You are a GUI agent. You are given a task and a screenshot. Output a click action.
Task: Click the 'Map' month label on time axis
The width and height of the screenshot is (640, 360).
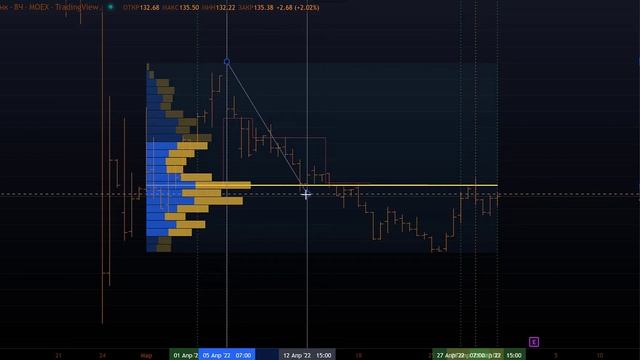pos(146,356)
